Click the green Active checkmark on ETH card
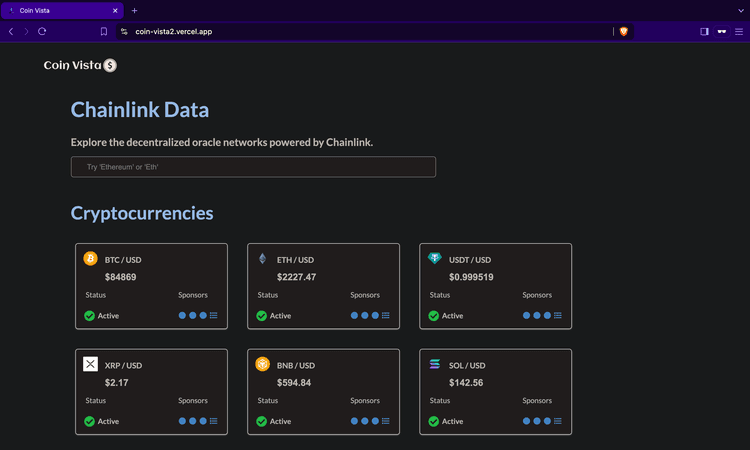Screen dimensions: 750x450 262,316
